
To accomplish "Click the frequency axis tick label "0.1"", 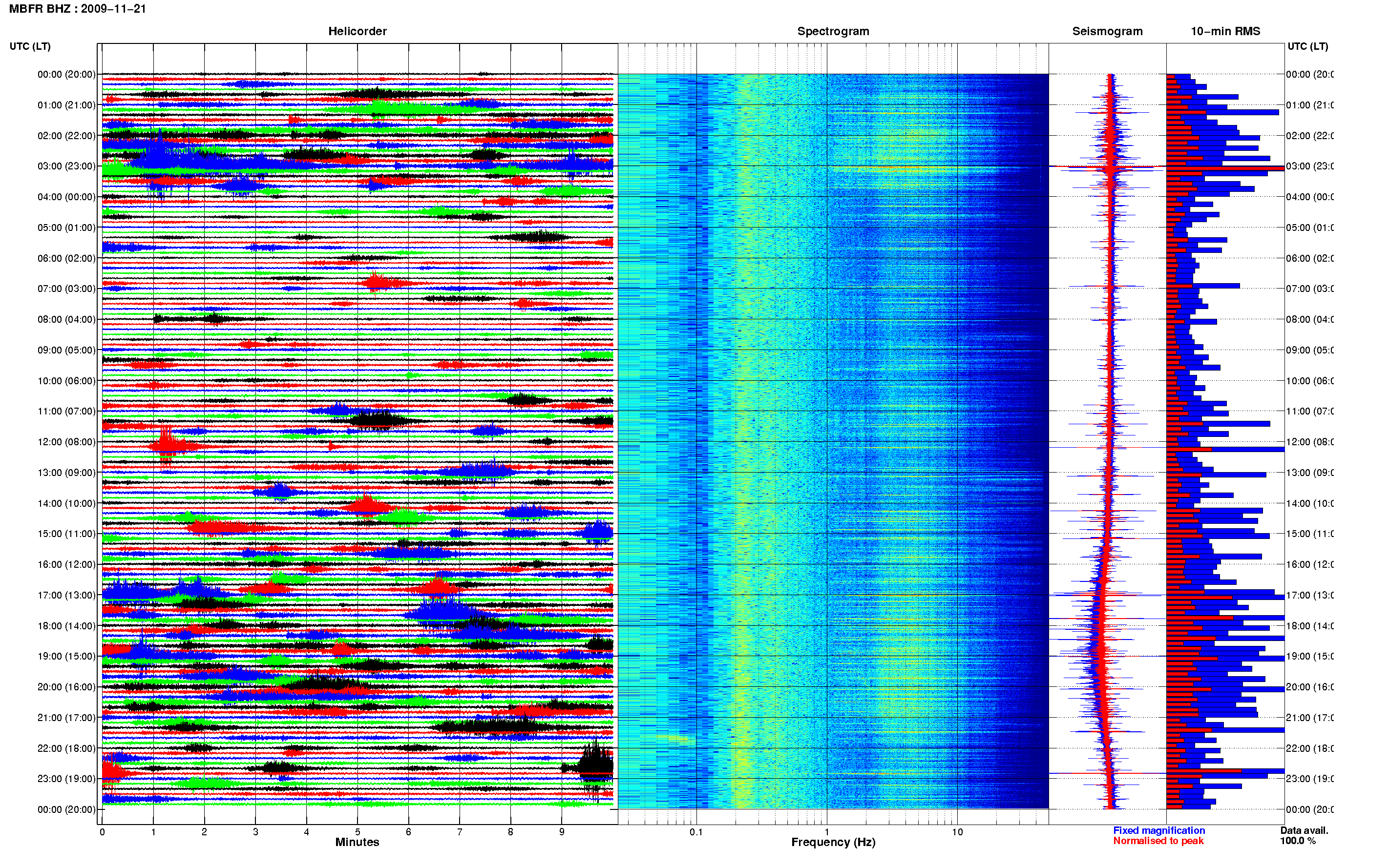I will tap(696, 832).
